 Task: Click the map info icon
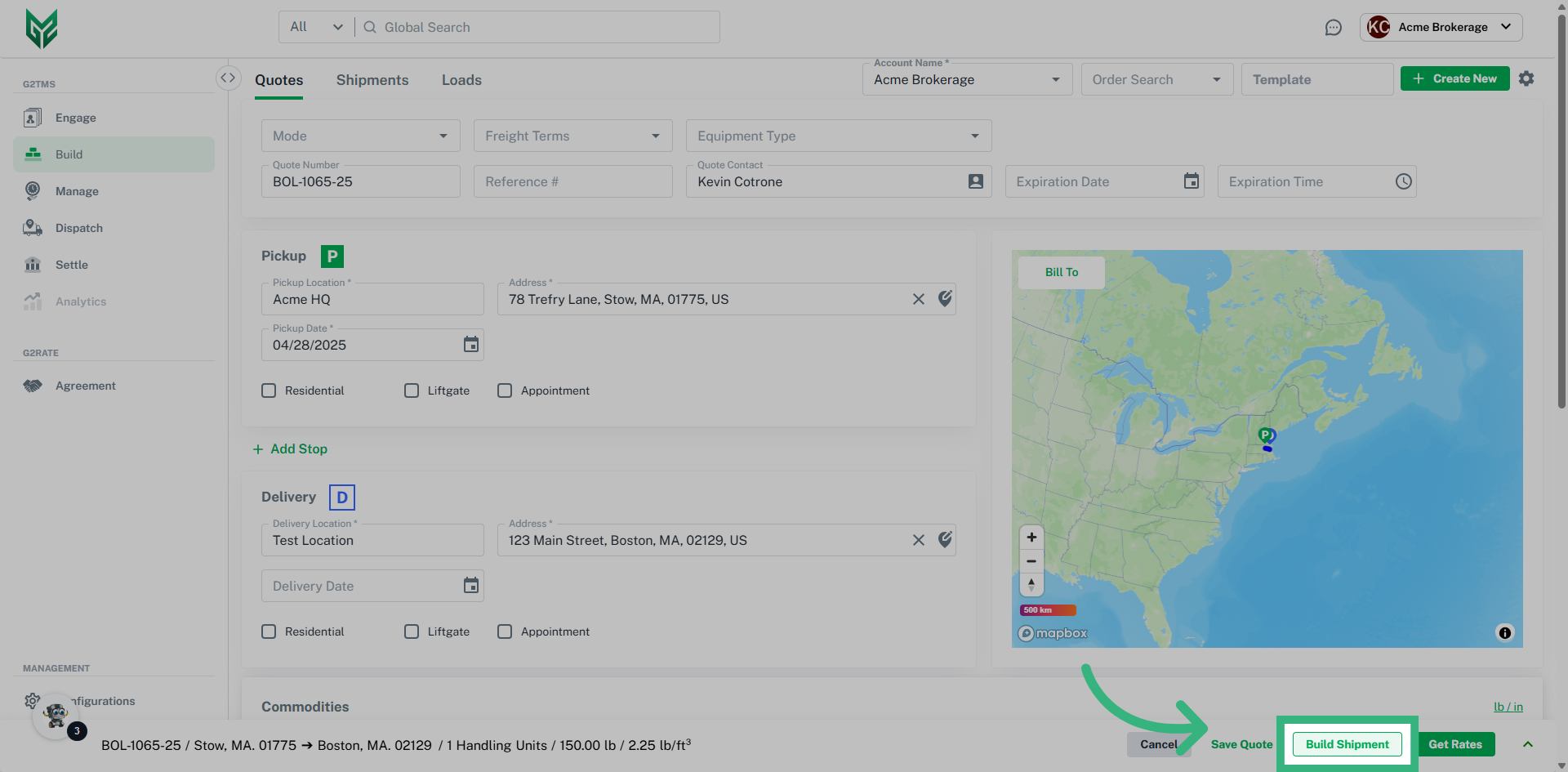pos(1504,632)
